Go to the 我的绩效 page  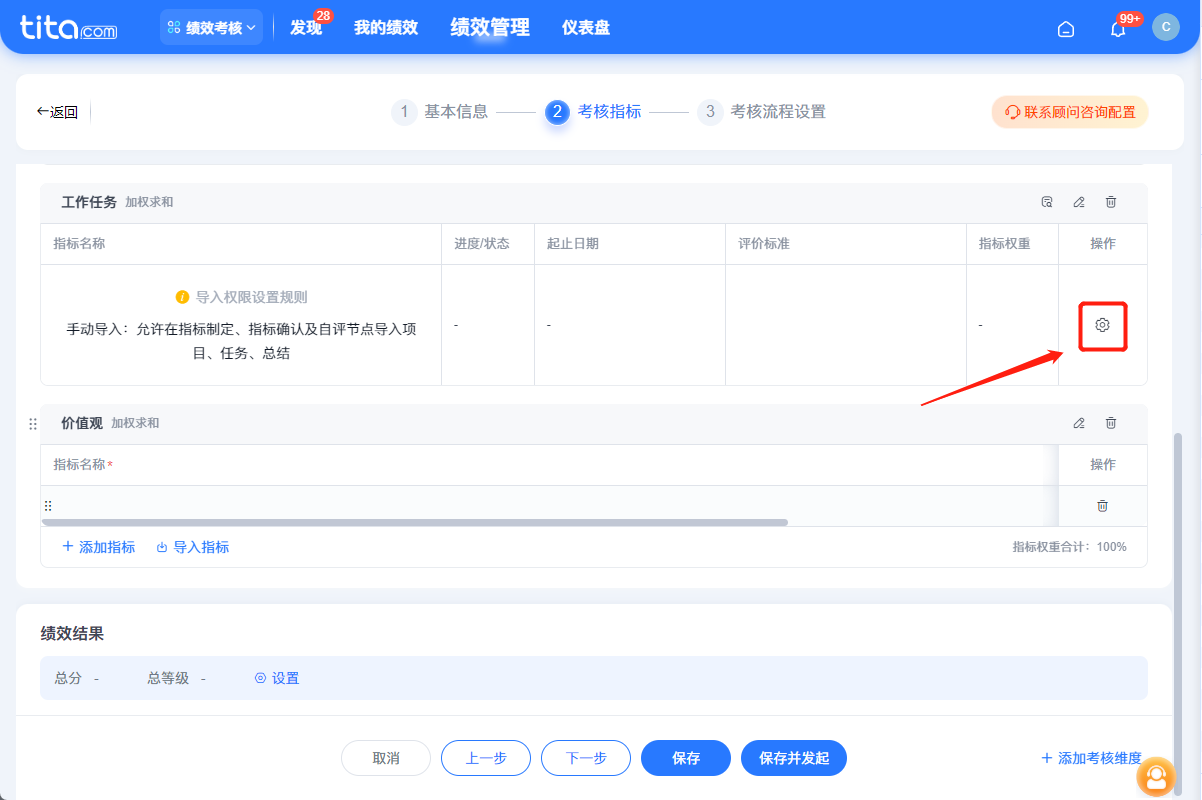coord(388,28)
